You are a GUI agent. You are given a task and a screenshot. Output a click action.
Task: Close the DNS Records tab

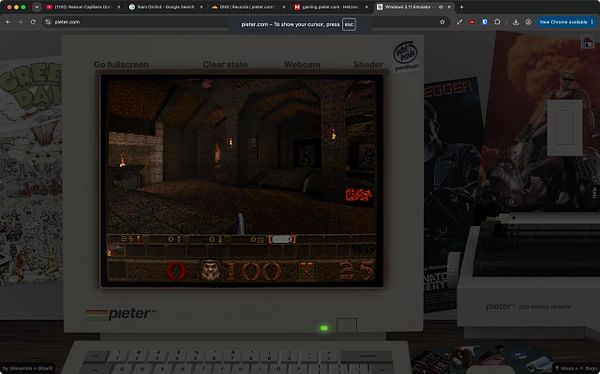tap(284, 7)
